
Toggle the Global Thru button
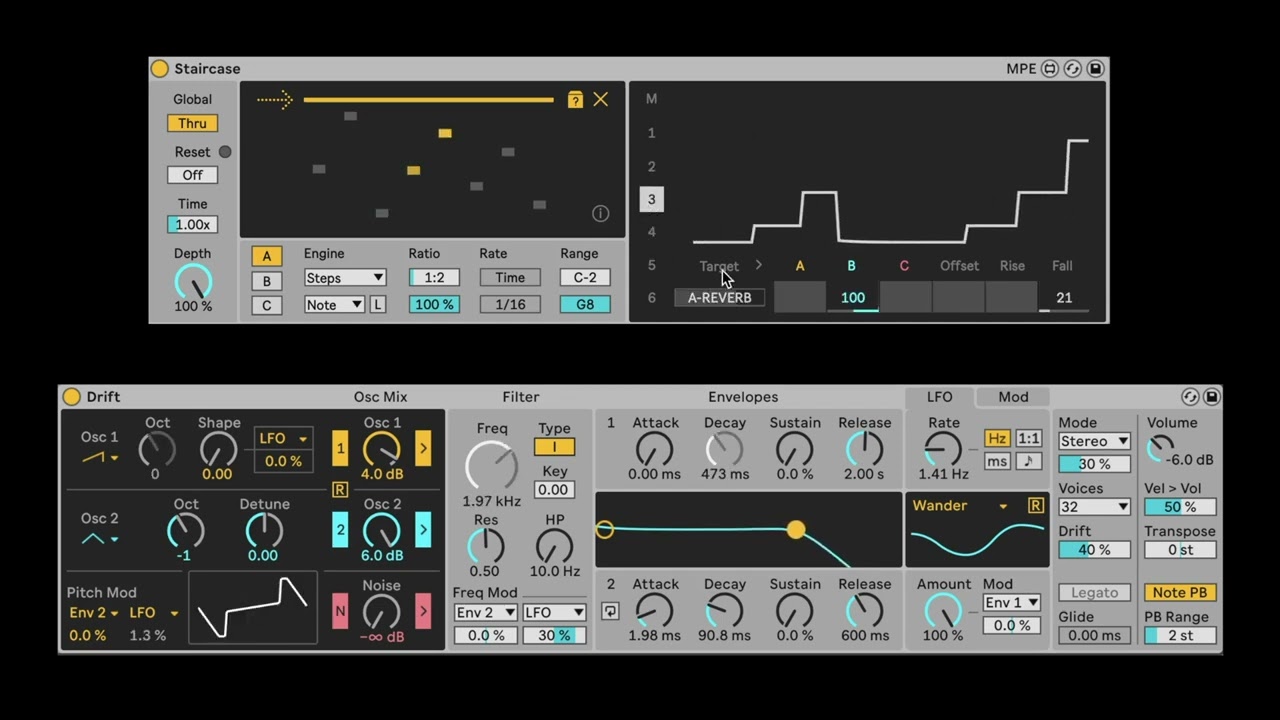click(x=192, y=124)
